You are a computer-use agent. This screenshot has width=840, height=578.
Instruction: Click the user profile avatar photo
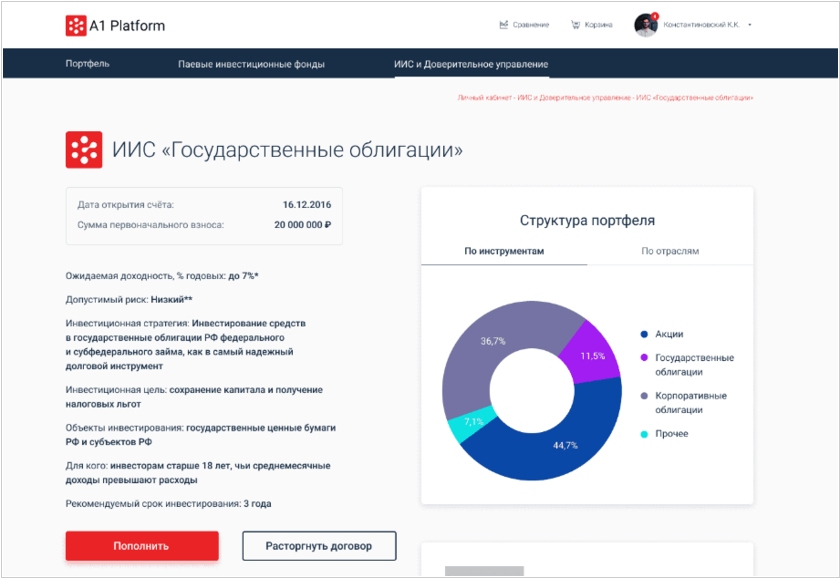click(x=645, y=25)
